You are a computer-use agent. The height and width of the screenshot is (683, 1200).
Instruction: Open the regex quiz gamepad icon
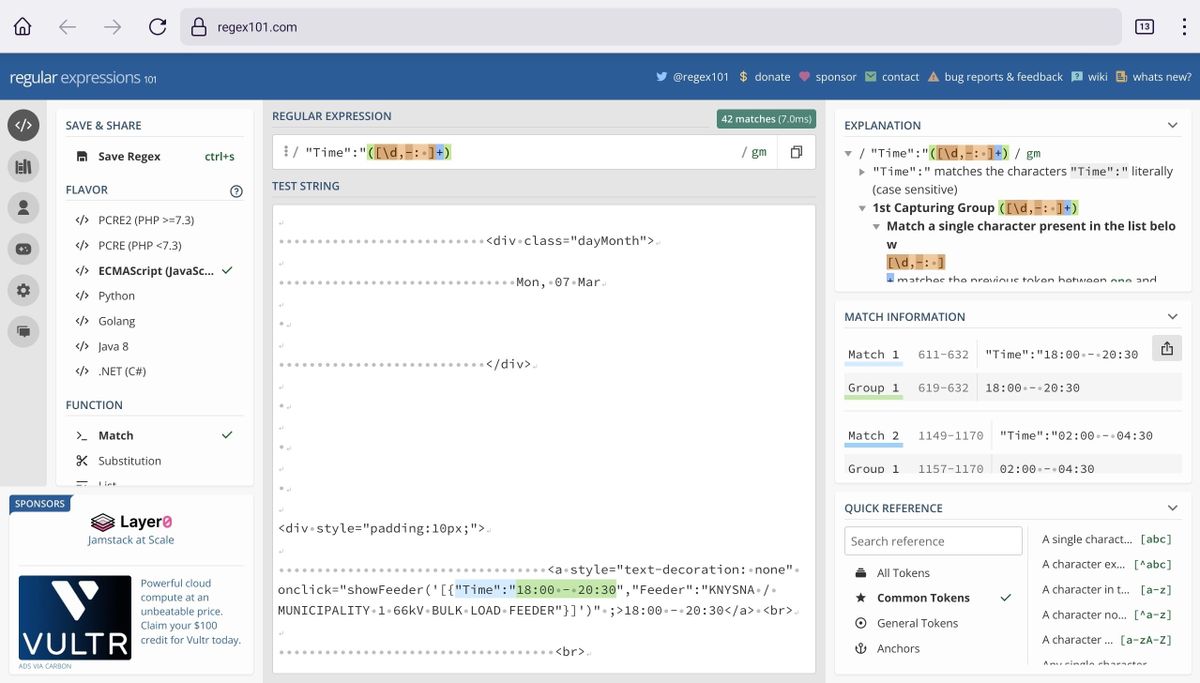tap(23, 248)
